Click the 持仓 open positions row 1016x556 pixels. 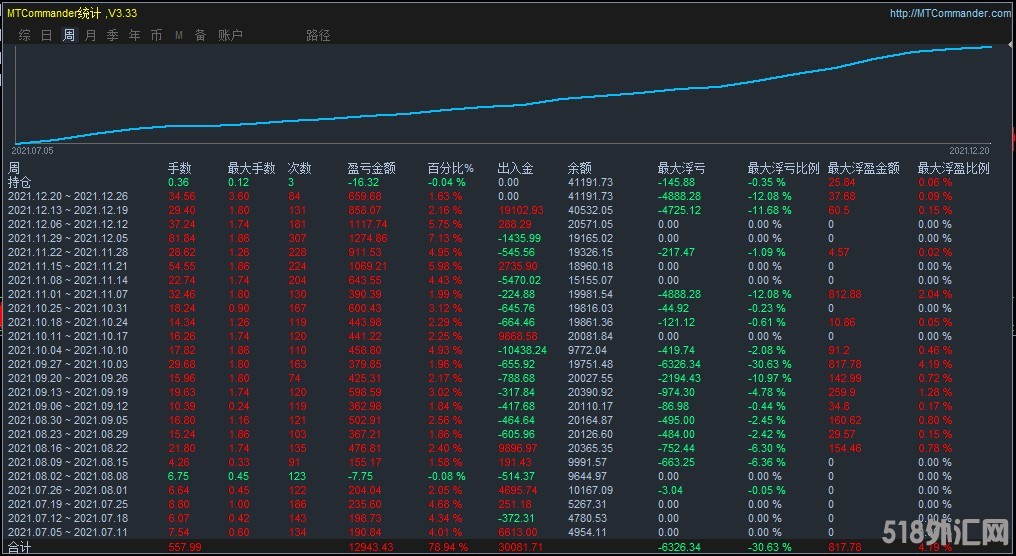(20, 183)
